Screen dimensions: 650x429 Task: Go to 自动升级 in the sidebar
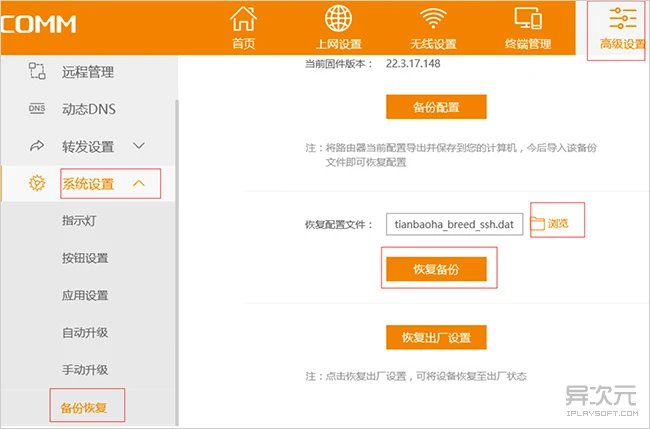[85, 333]
